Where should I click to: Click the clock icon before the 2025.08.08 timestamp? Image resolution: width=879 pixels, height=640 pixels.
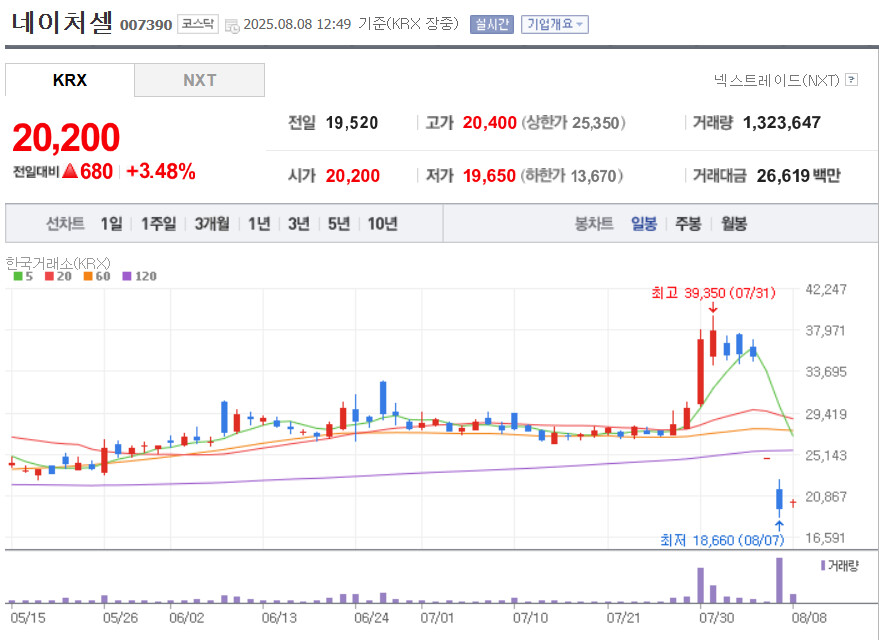point(232,25)
